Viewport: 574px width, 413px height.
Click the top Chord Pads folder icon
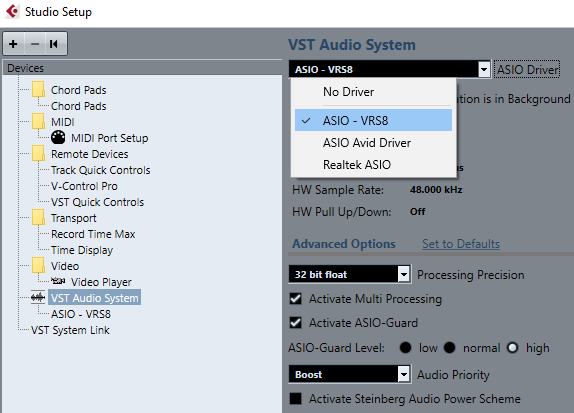[38, 89]
